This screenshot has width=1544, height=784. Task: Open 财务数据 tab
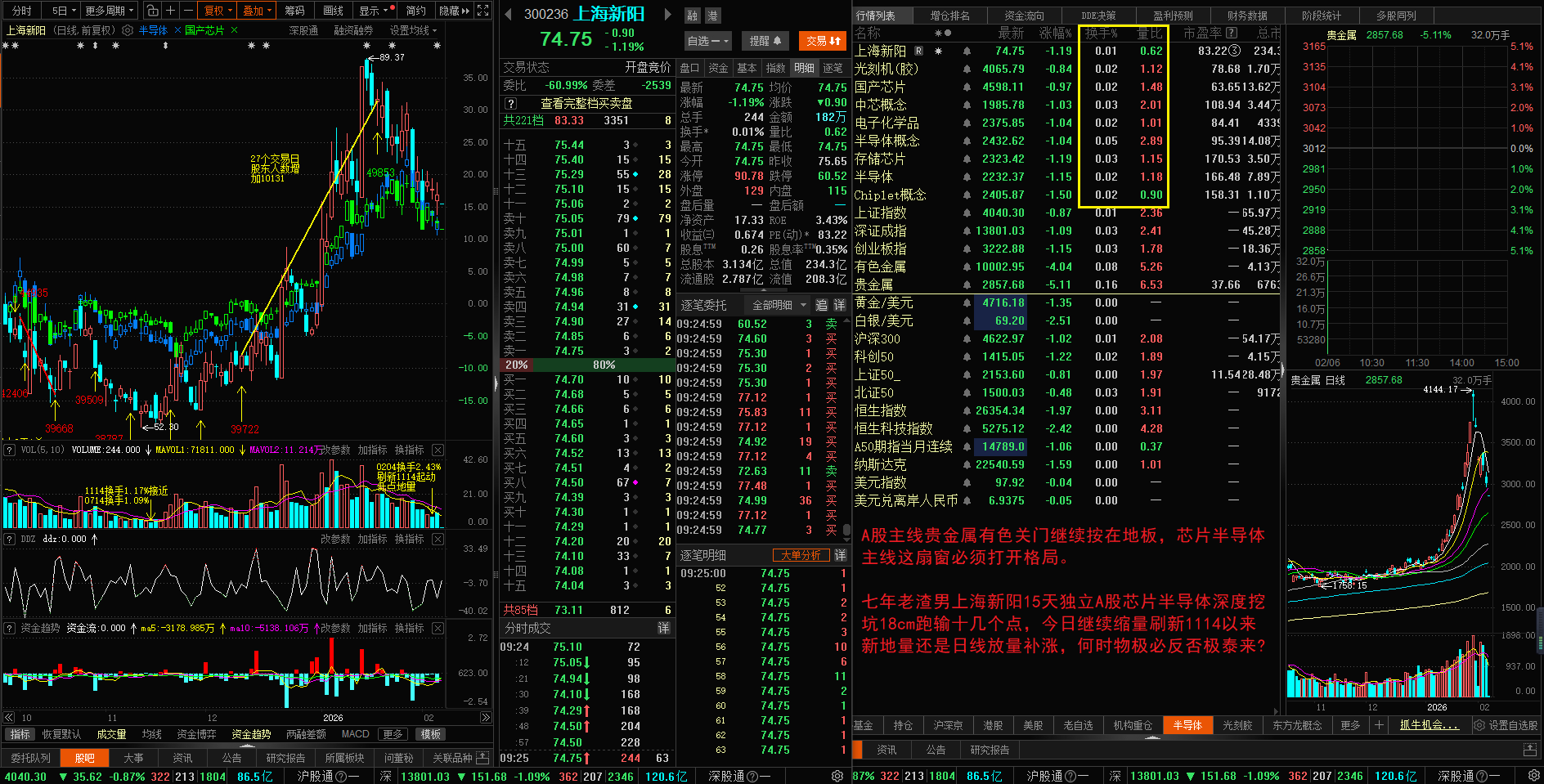point(1247,16)
